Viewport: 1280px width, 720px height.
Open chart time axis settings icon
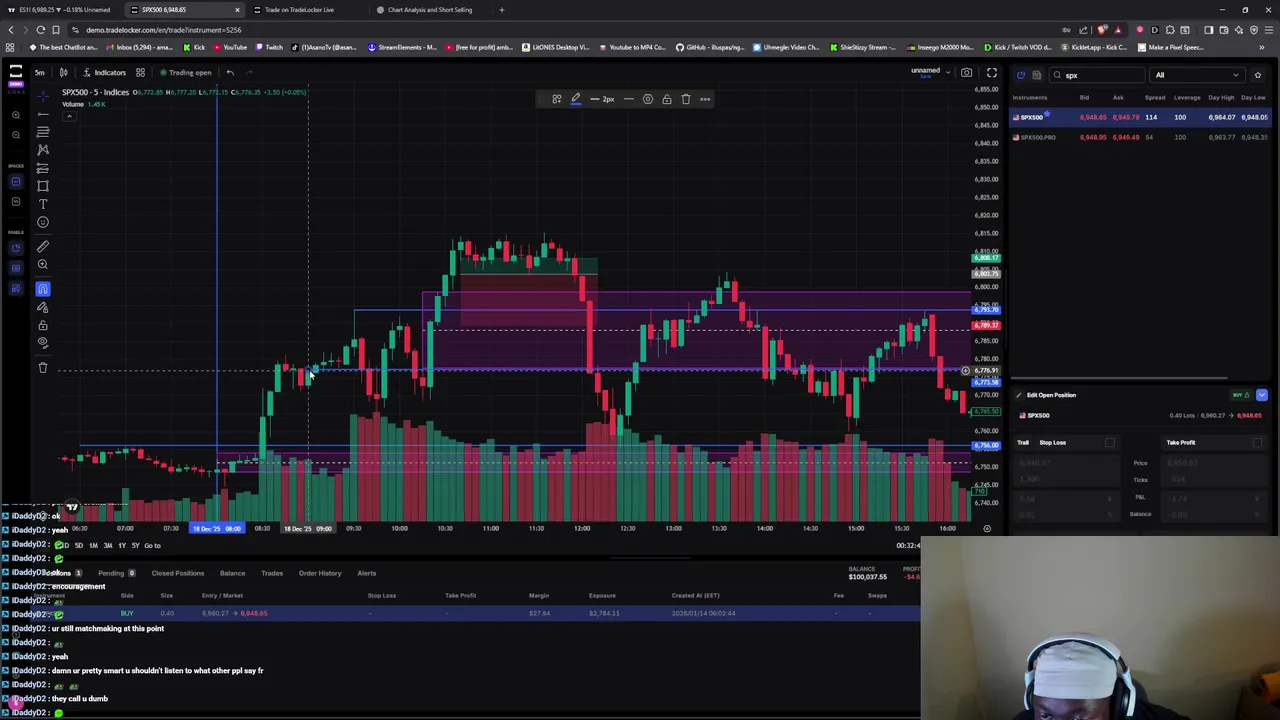(987, 528)
